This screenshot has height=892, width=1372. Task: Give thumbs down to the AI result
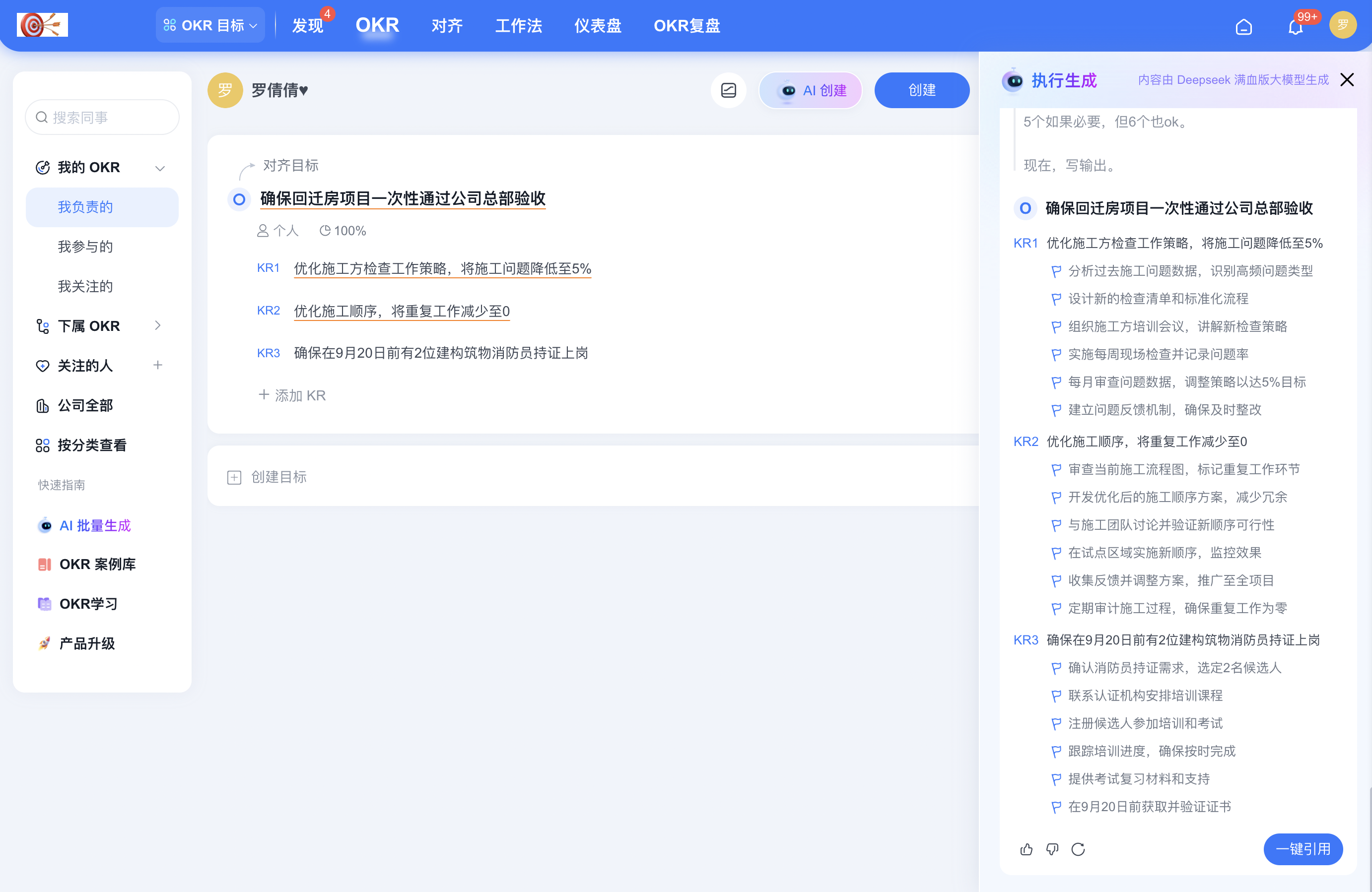1052,849
